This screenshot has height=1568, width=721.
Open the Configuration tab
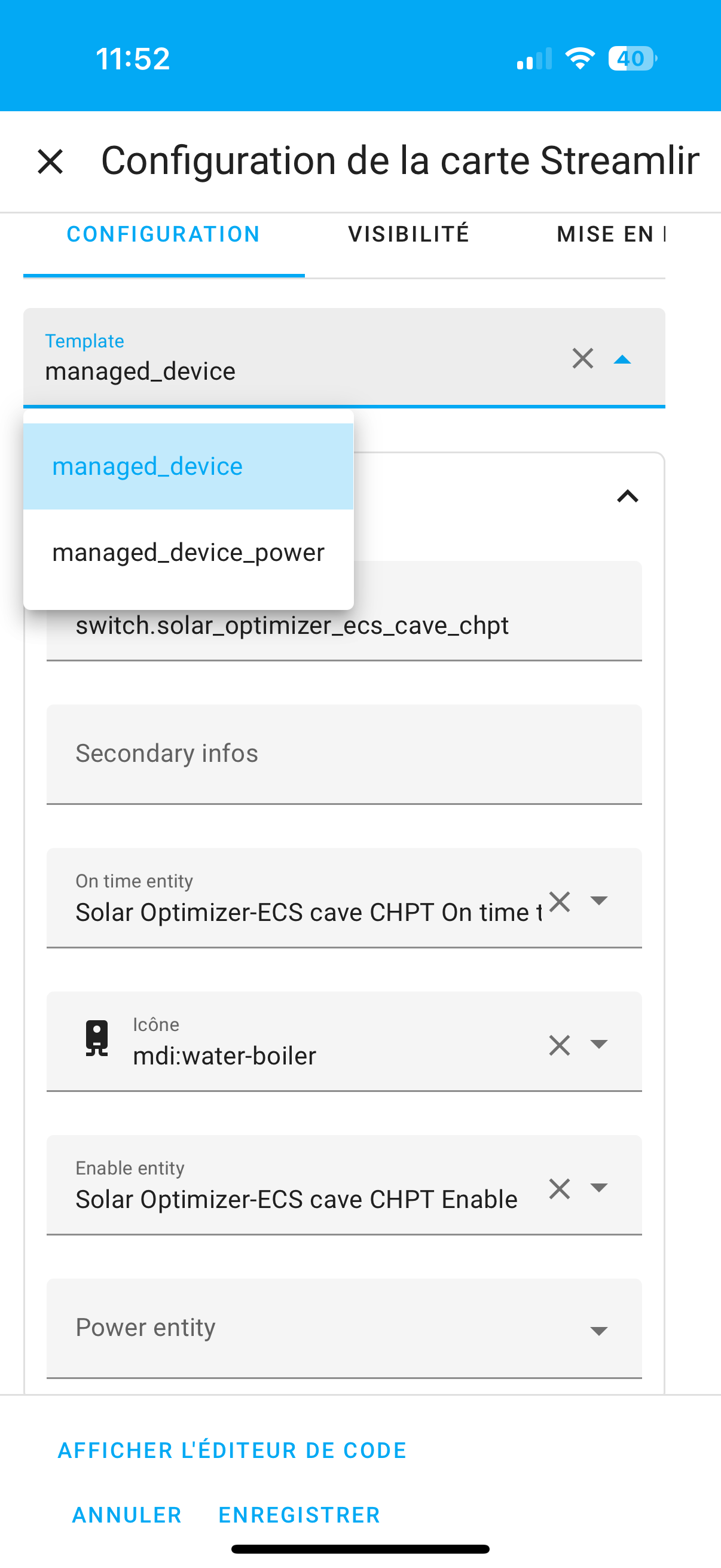tap(163, 234)
